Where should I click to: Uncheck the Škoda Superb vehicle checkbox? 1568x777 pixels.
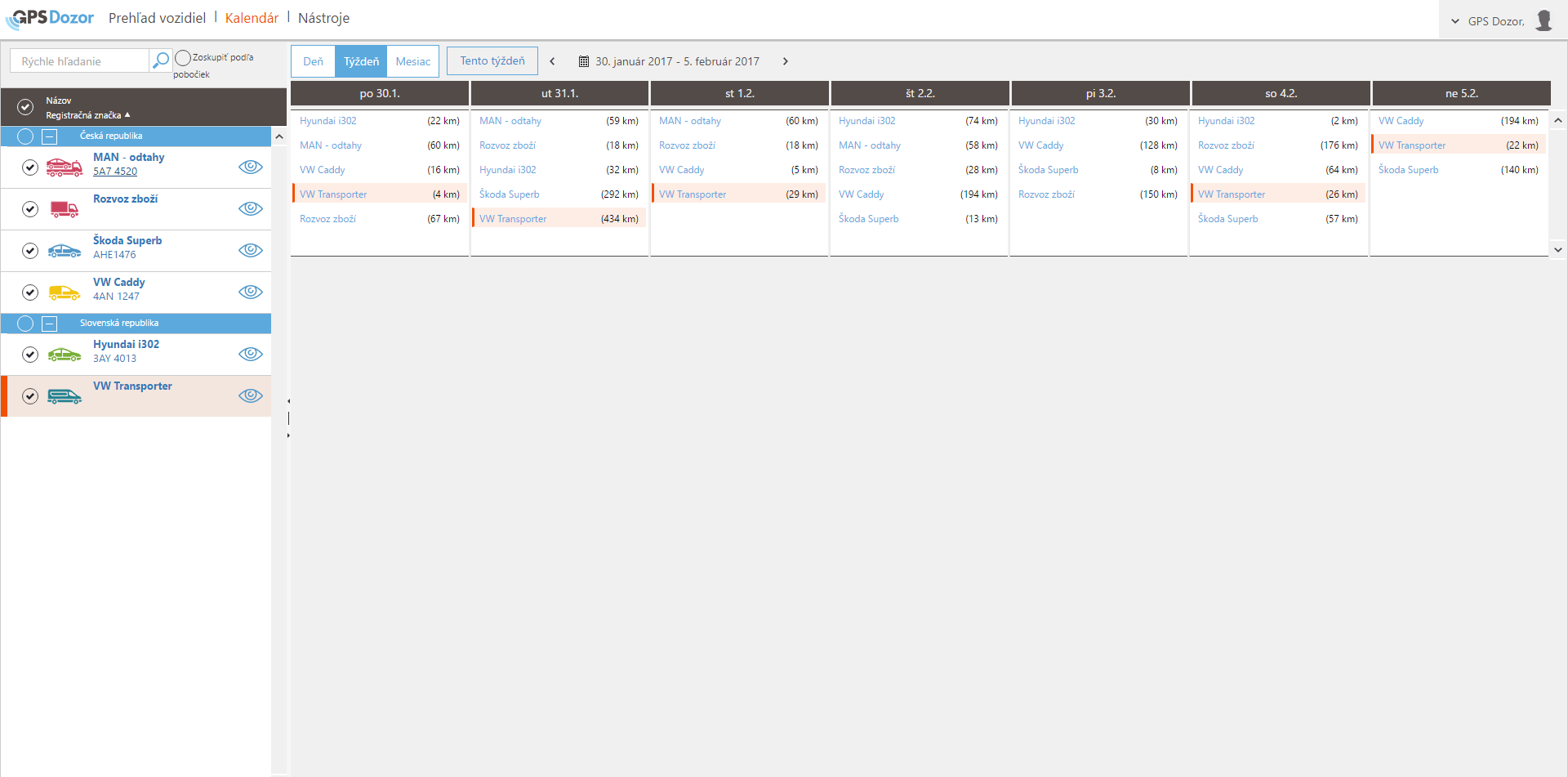30,251
